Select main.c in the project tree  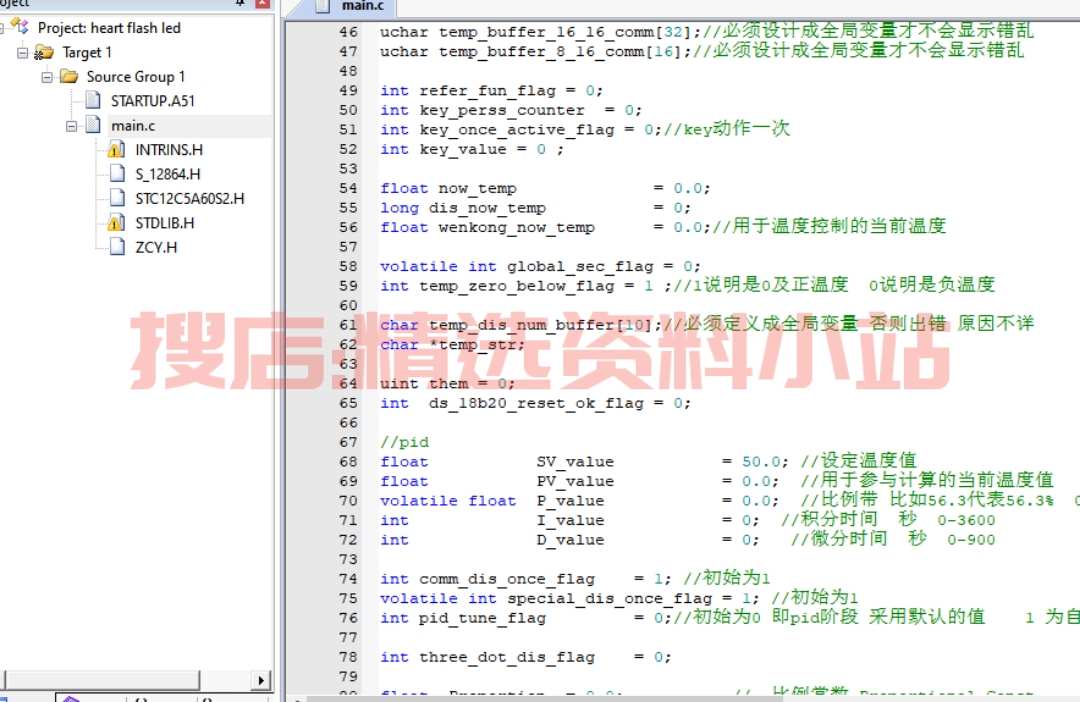(133, 125)
